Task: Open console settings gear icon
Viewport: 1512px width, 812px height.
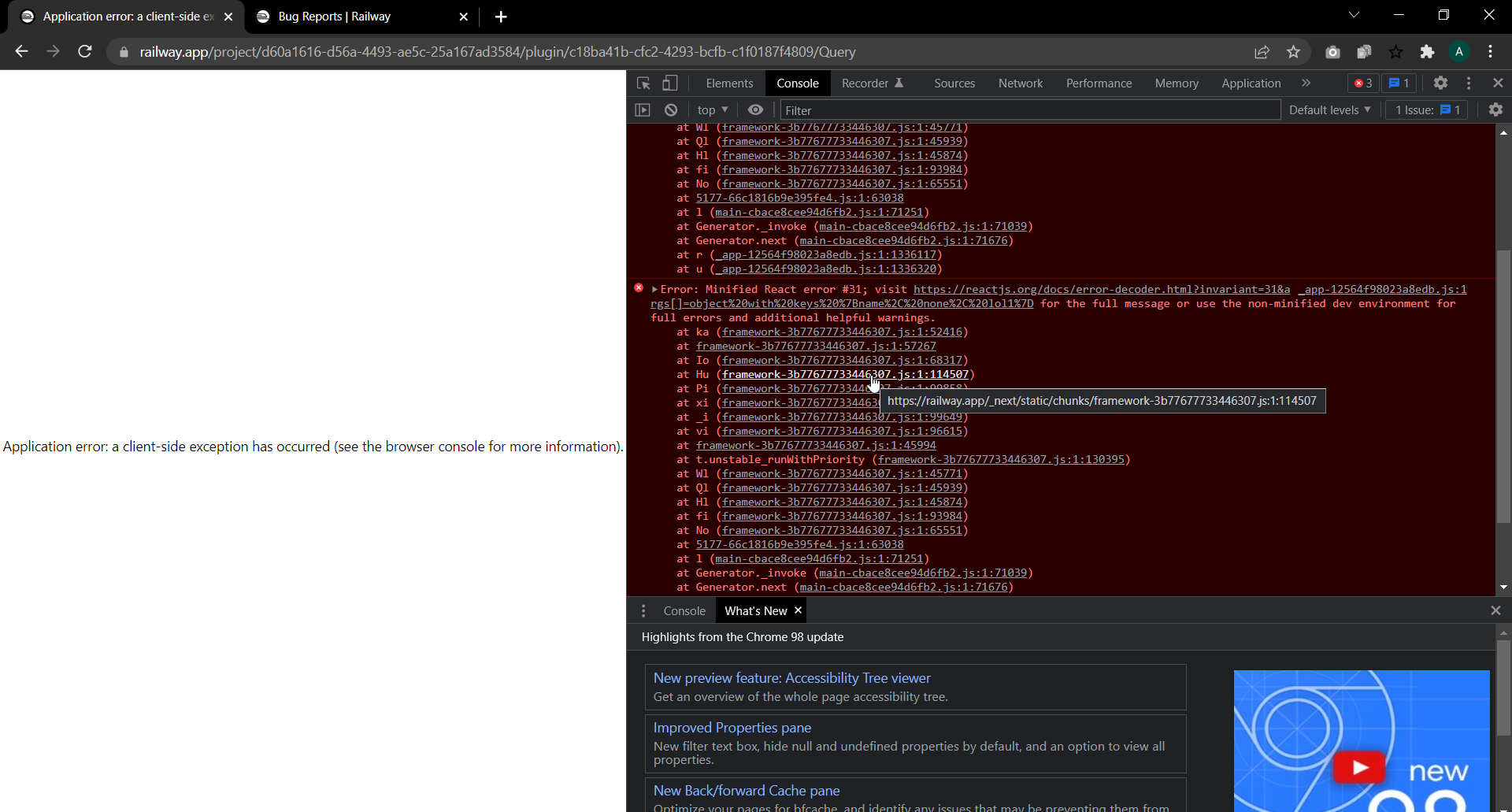Action: pyautogui.click(x=1495, y=110)
